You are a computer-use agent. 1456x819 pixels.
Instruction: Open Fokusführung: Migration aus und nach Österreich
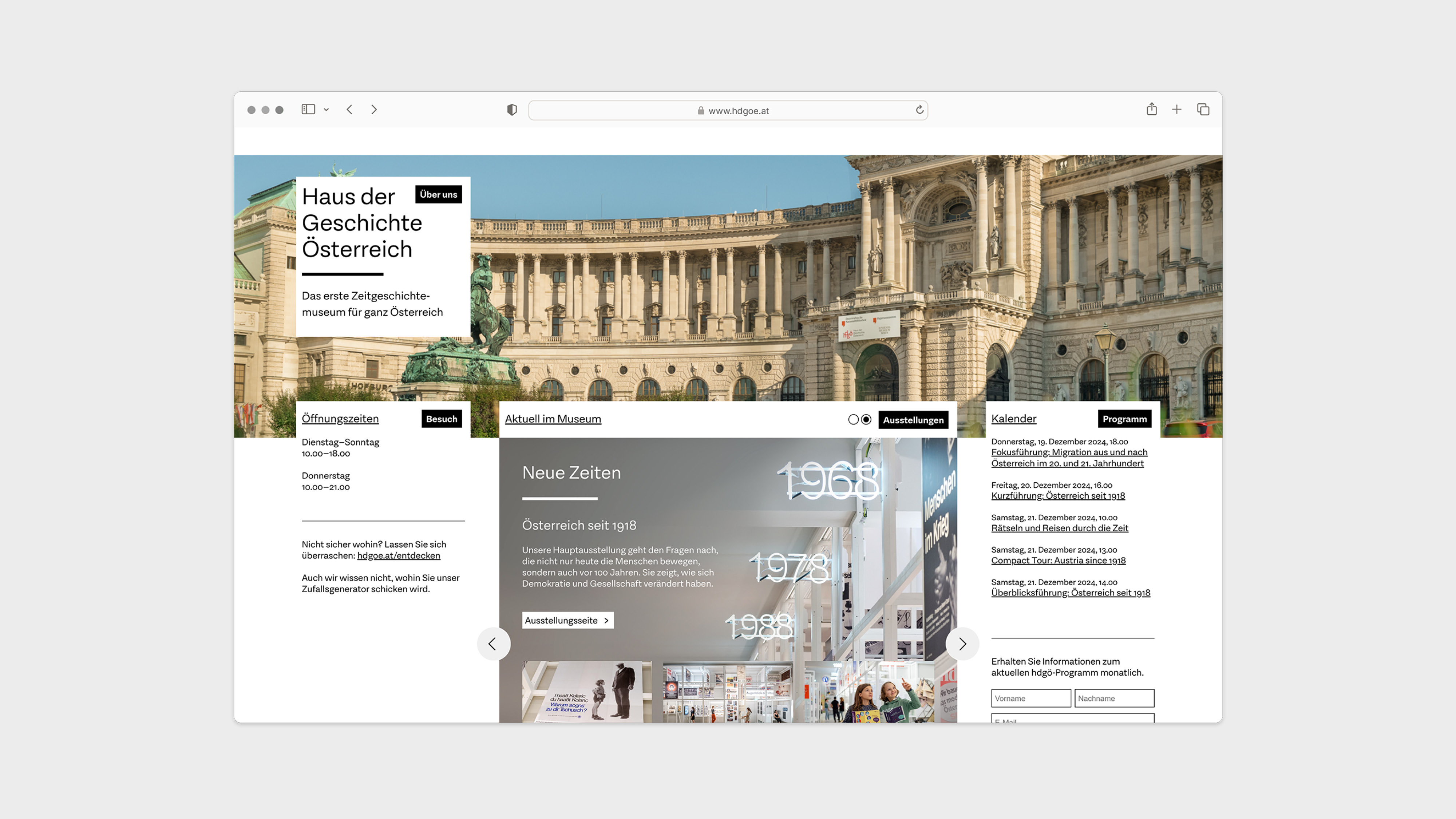point(1069,458)
